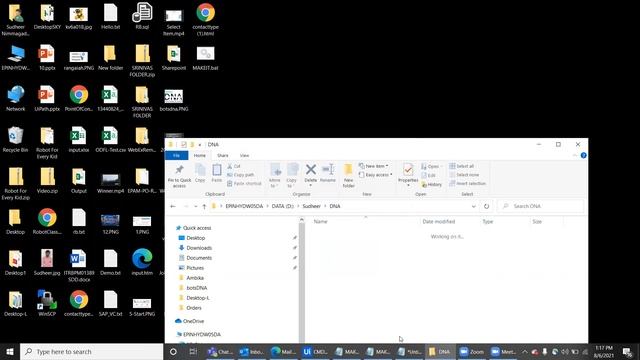Open the Easy access dropdown
This screenshot has height=360, width=640.
(376, 175)
